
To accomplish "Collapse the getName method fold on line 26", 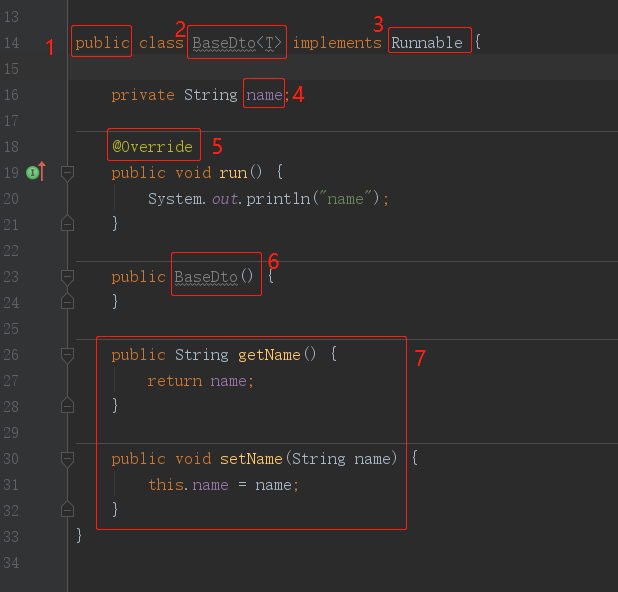I will click(x=67, y=354).
